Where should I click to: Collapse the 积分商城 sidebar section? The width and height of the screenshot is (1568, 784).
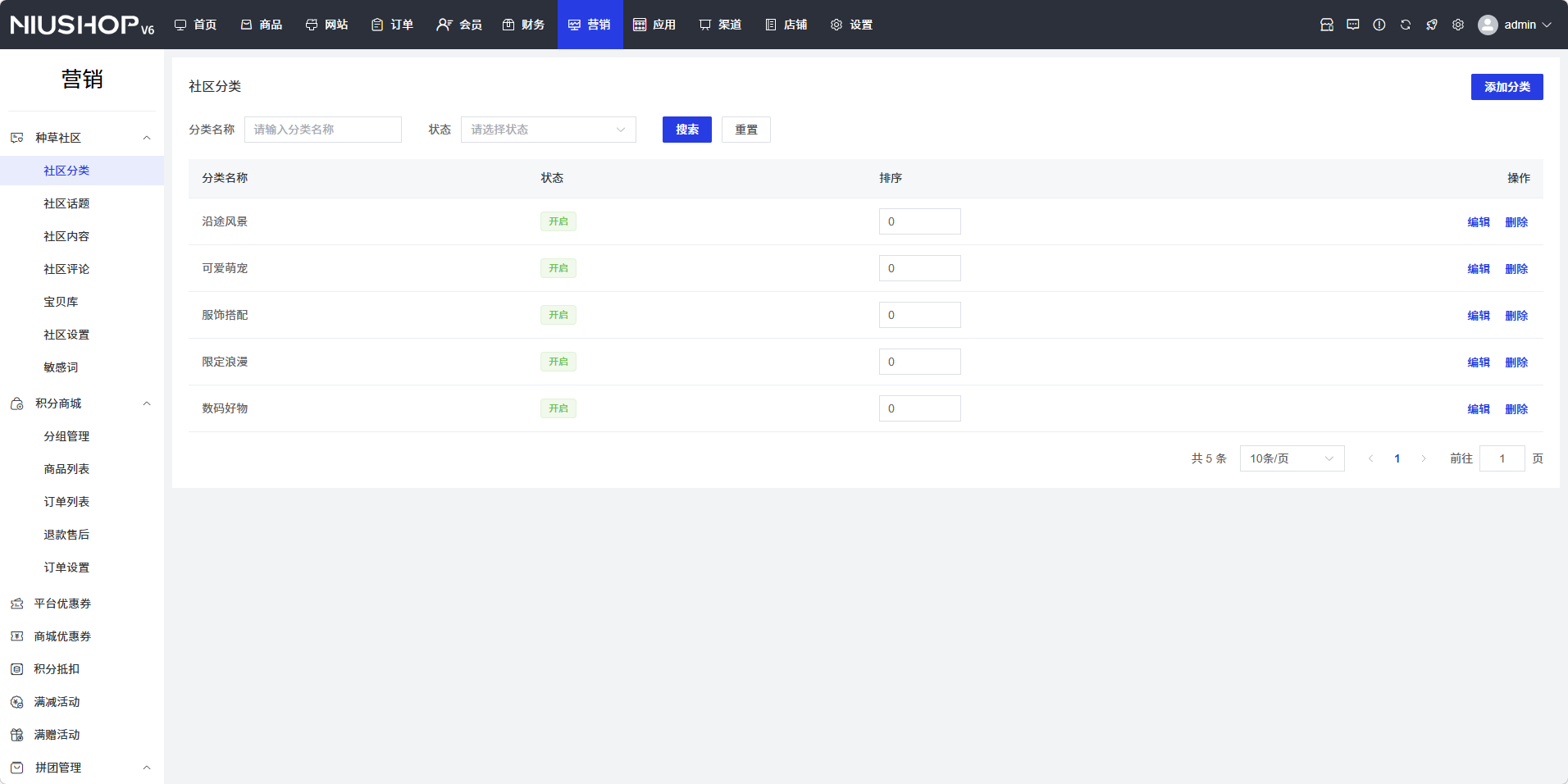[147, 403]
